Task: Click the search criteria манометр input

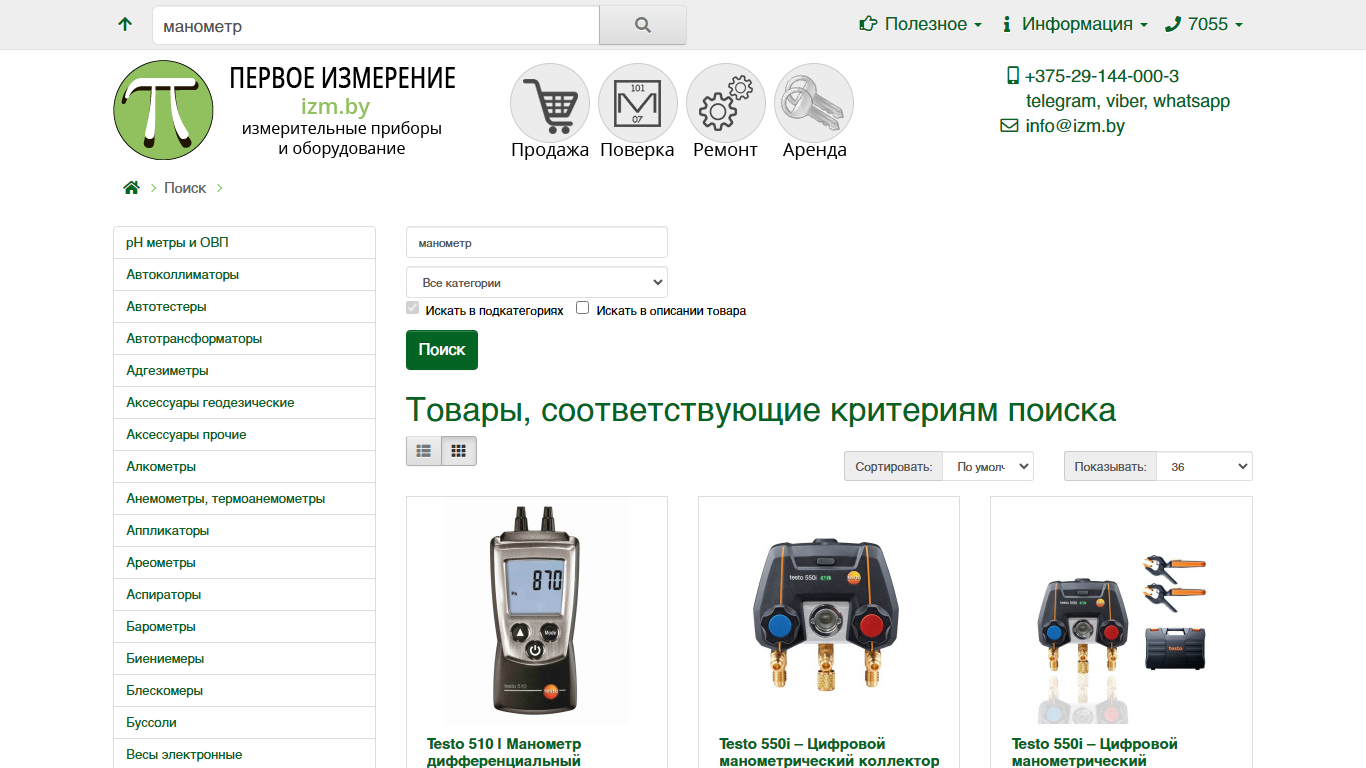Action: point(537,242)
